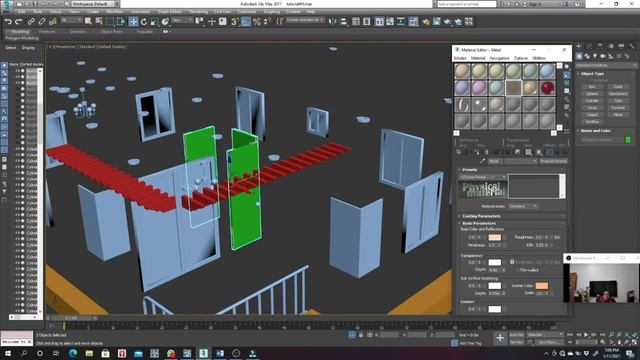Click the large plus Set Keys button
This screenshot has width=640, height=360.
(x=500, y=338)
